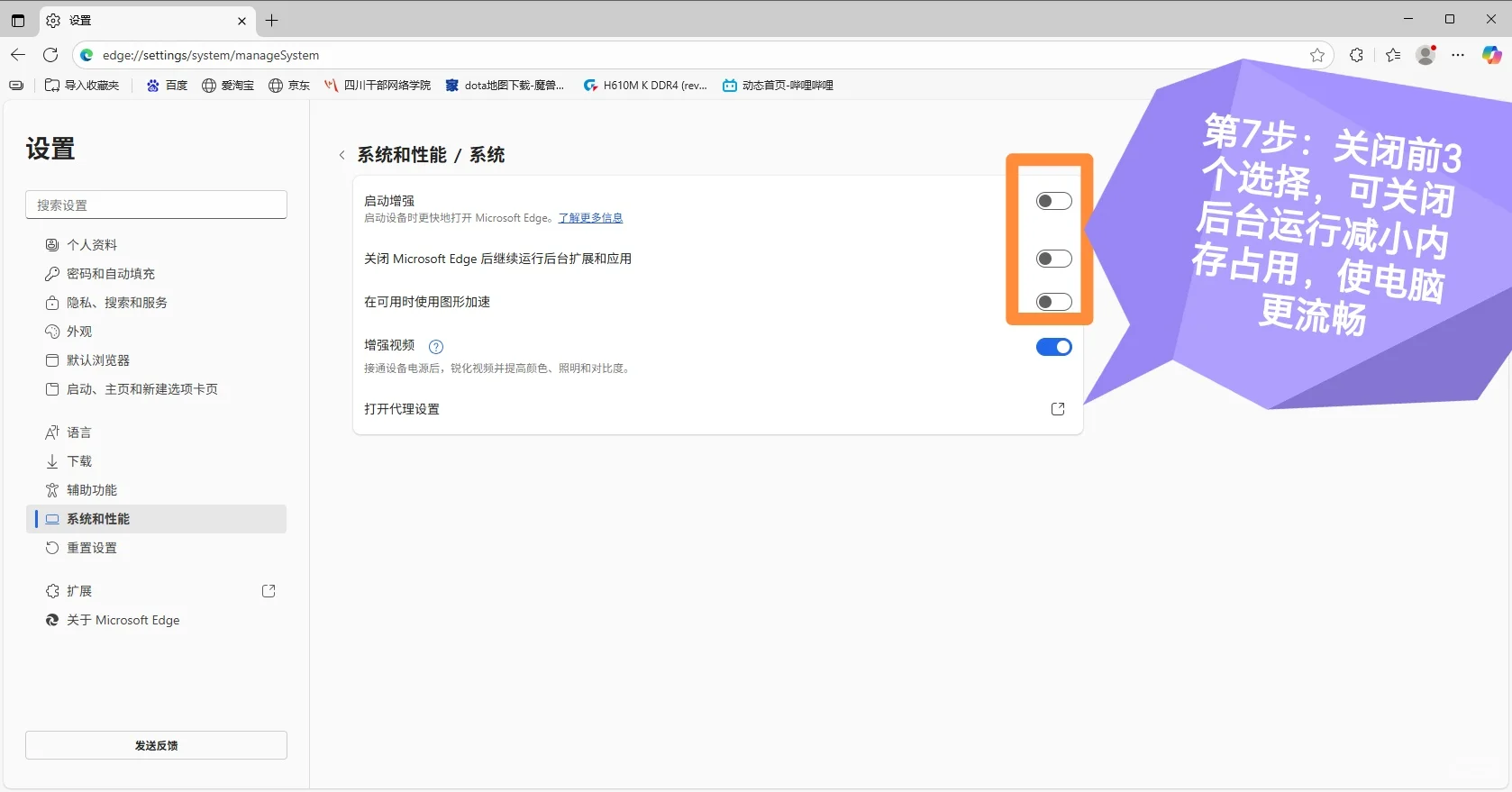Open the profile avatar icon
The height and width of the screenshot is (792, 1512).
pos(1425,55)
